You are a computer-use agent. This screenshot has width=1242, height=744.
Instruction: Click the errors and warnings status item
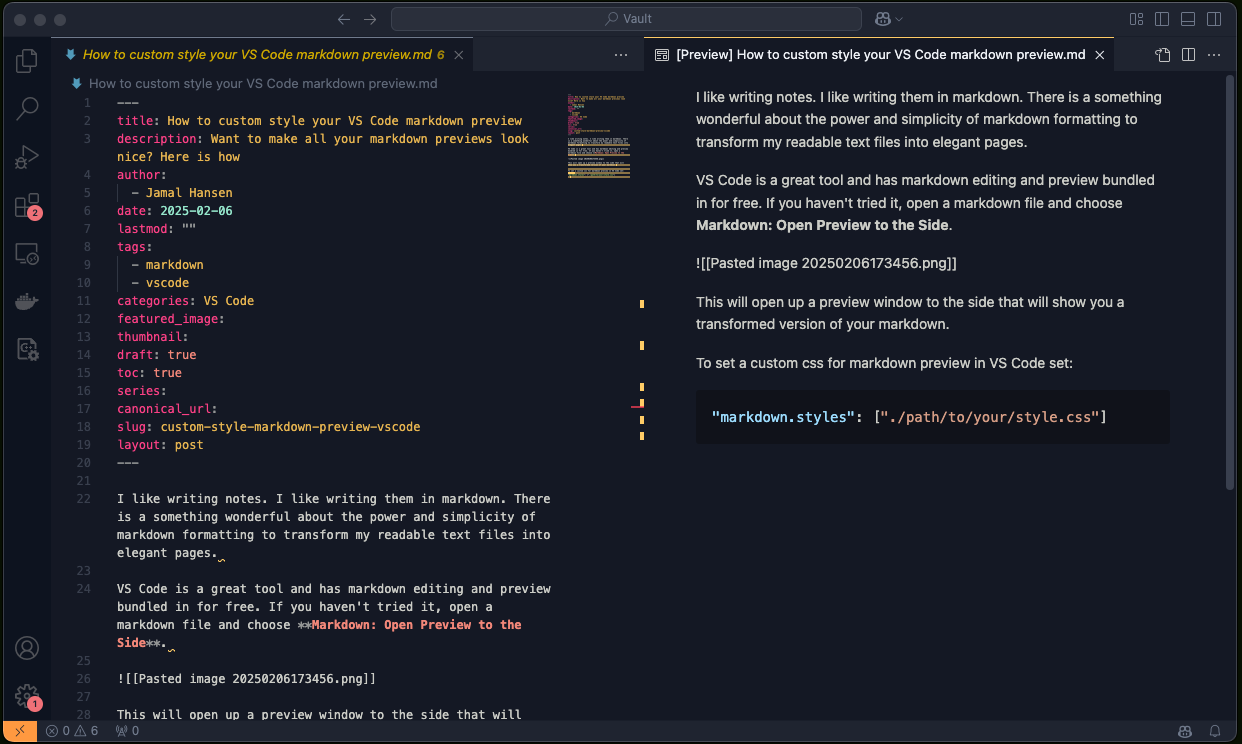pos(72,731)
